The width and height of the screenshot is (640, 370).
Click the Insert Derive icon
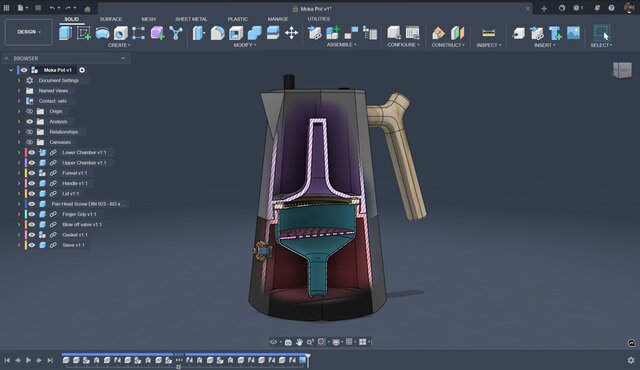(537, 33)
